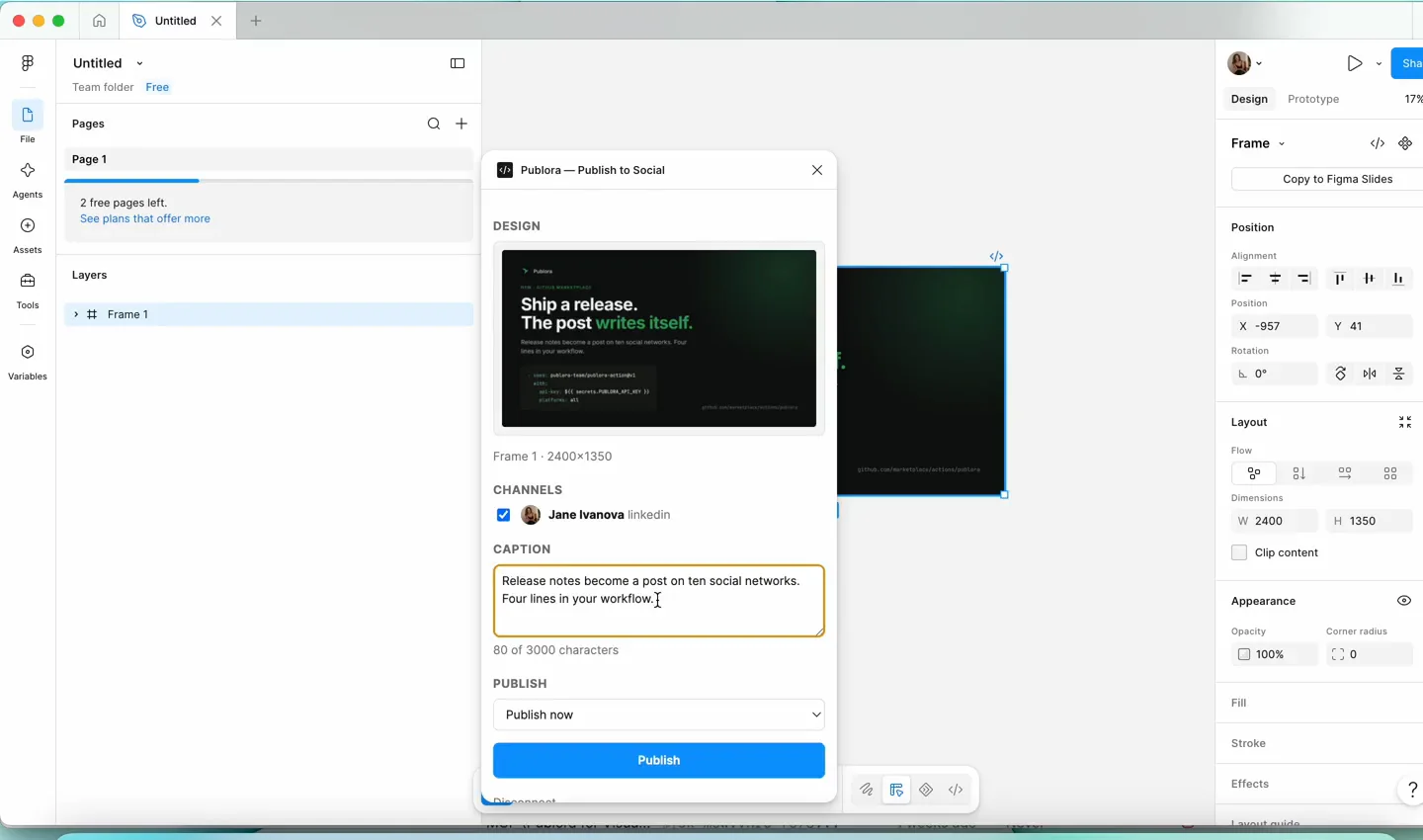Image resolution: width=1423 pixels, height=840 pixels.
Task: Enable the Clip content checkbox
Action: [x=1239, y=552]
